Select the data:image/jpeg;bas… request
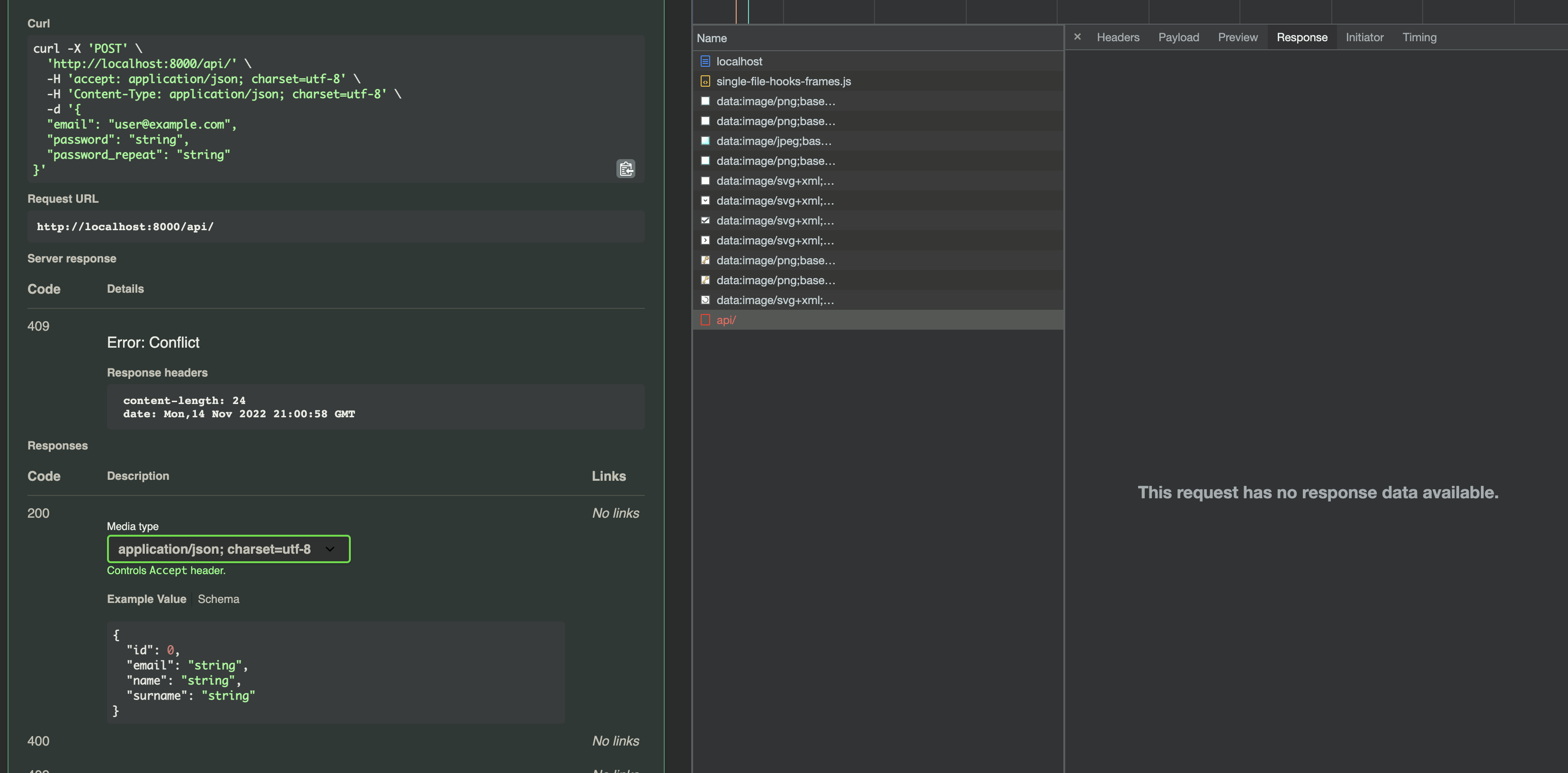The image size is (1568, 773). [878, 141]
